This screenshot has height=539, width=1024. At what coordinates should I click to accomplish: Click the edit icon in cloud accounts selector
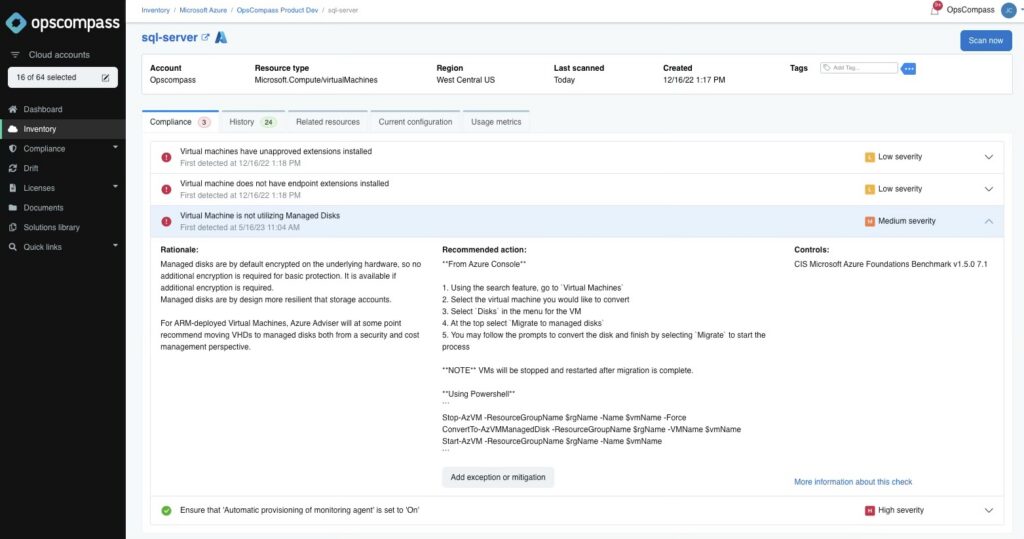pyautogui.click(x=106, y=77)
